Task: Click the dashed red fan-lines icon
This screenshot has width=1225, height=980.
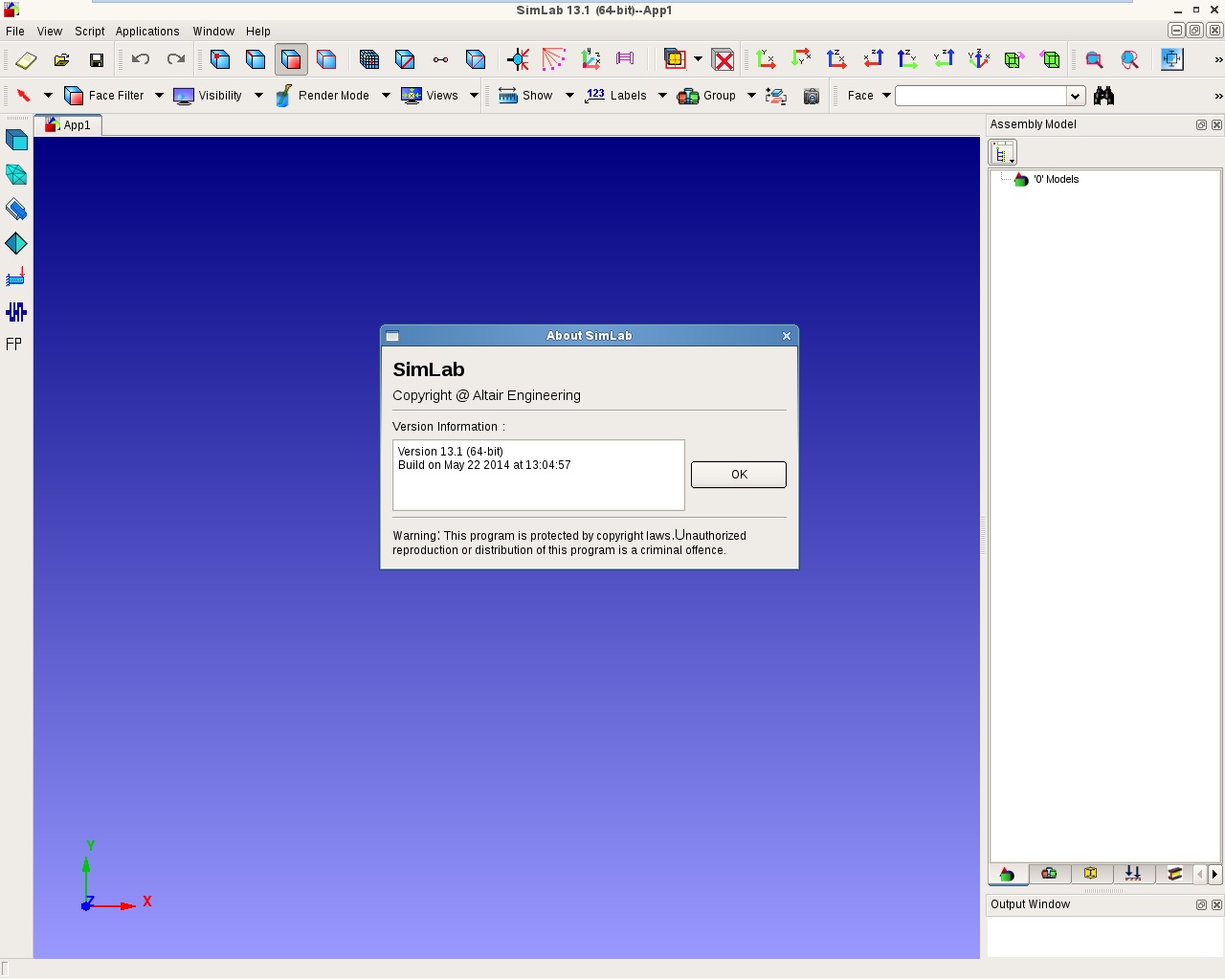Action: pyautogui.click(x=553, y=59)
